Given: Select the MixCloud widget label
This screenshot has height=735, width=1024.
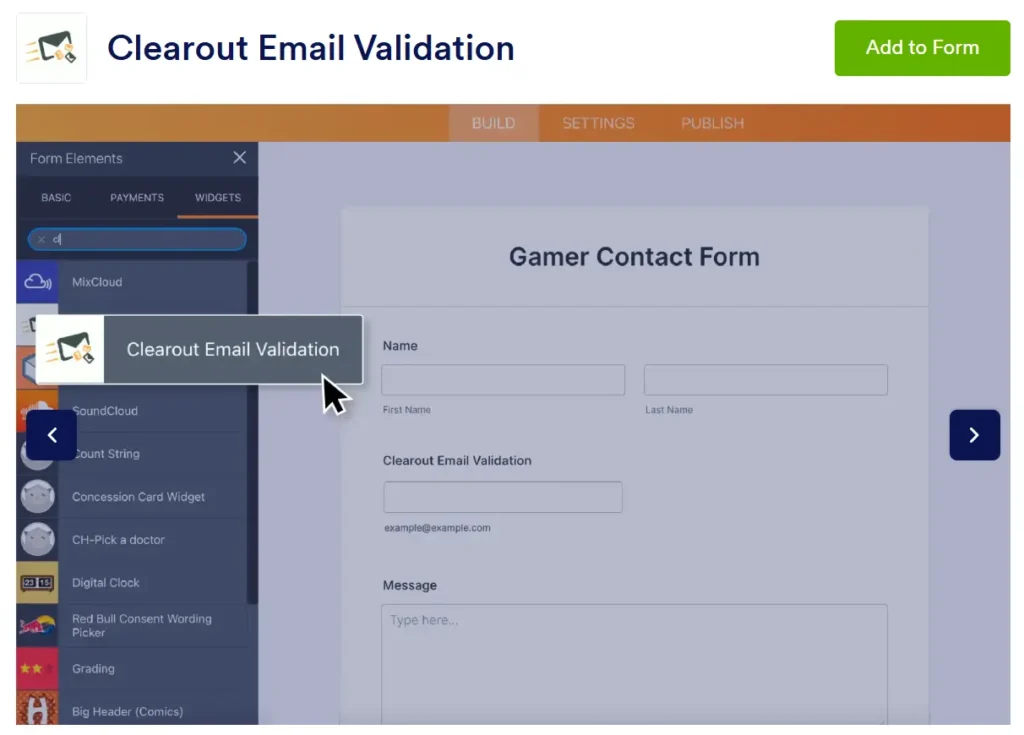Looking at the screenshot, I should click(x=97, y=282).
